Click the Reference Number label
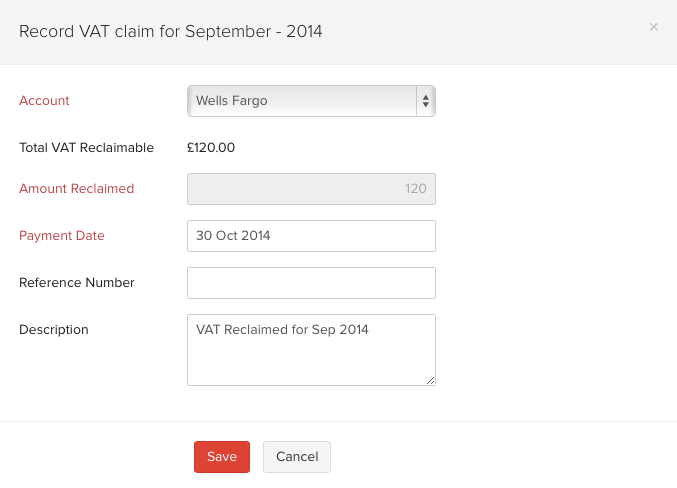The height and width of the screenshot is (488, 677). [x=77, y=283]
